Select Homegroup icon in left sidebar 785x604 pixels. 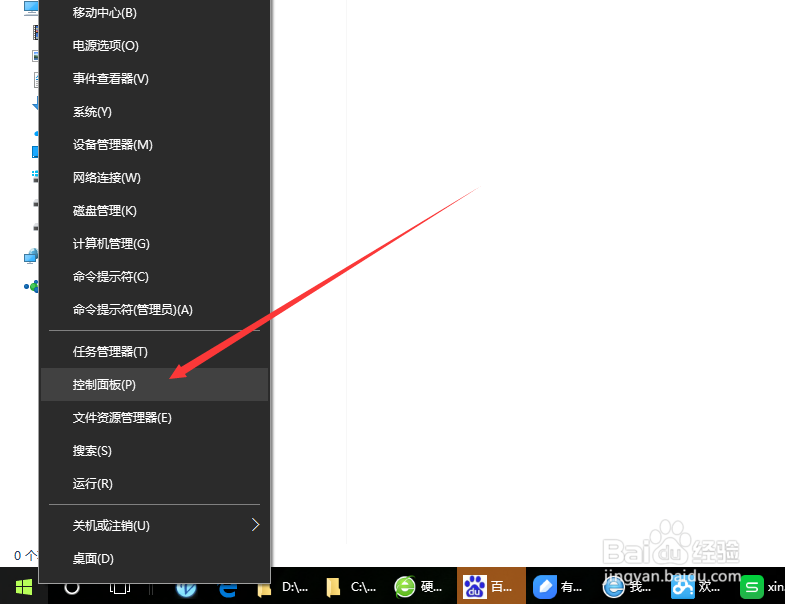pyautogui.click(x=31, y=286)
